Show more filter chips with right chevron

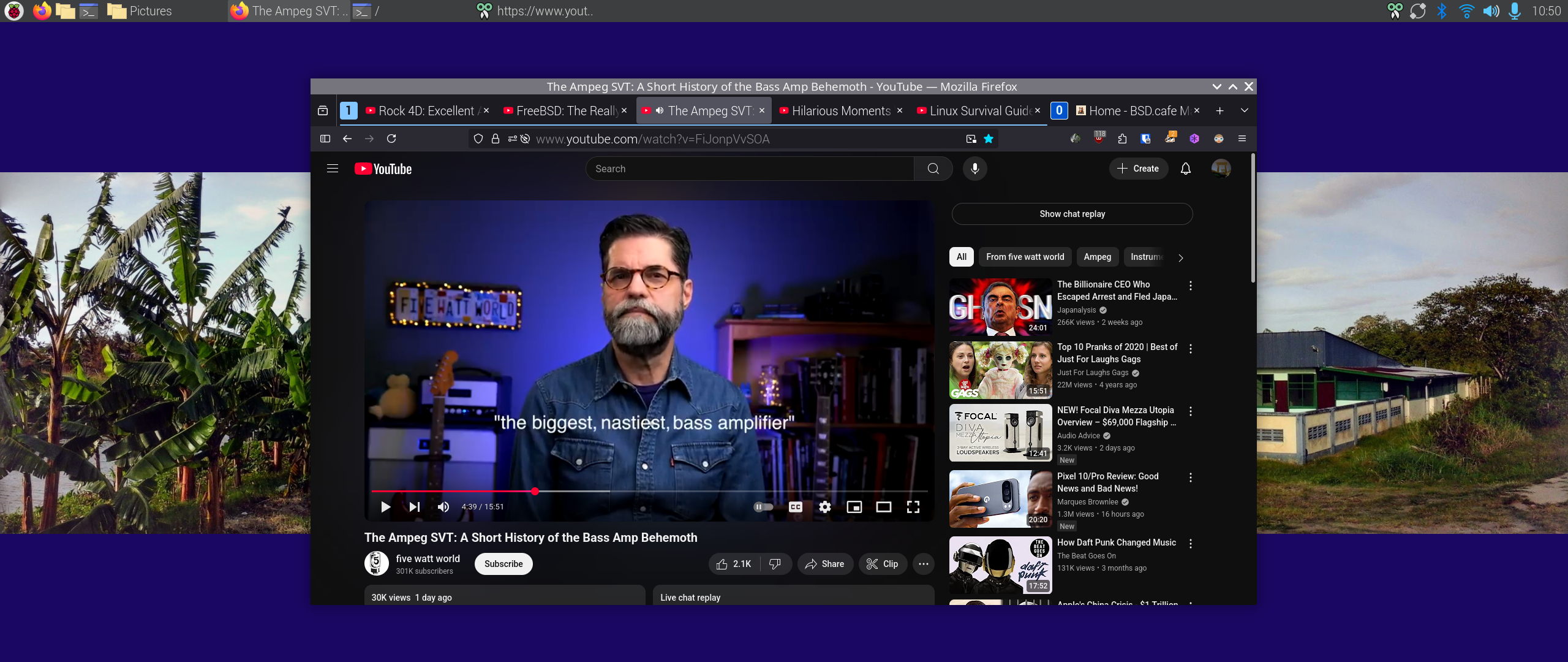pyautogui.click(x=1181, y=257)
